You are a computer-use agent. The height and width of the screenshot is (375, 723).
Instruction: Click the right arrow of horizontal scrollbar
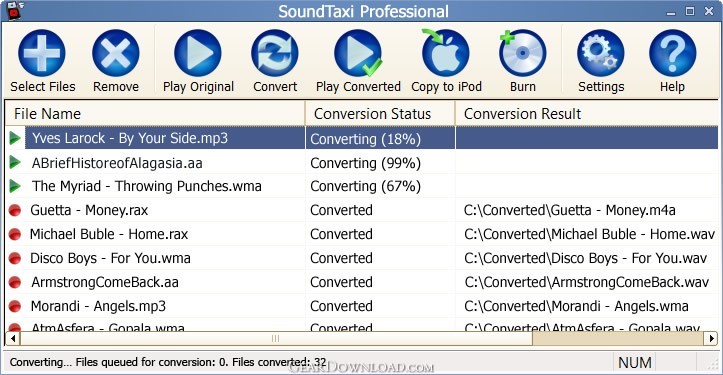click(x=711, y=339)
